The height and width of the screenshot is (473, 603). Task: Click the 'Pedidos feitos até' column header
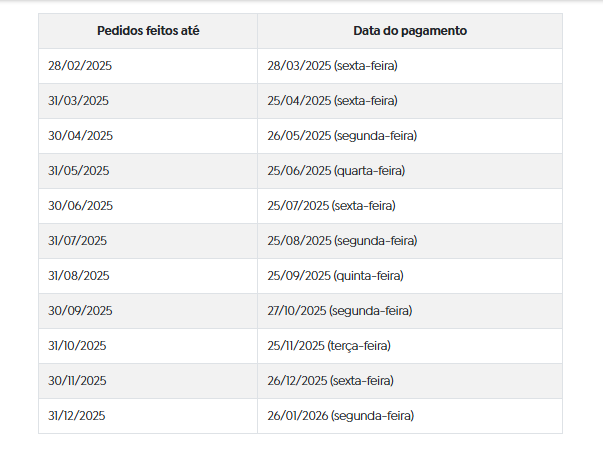tap(148, 31)
